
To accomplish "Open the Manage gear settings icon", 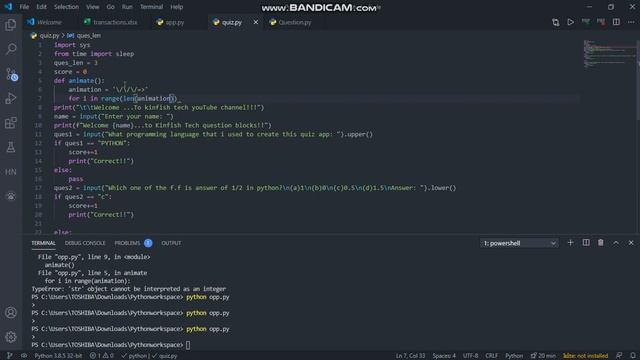I will tap(11, 337).
